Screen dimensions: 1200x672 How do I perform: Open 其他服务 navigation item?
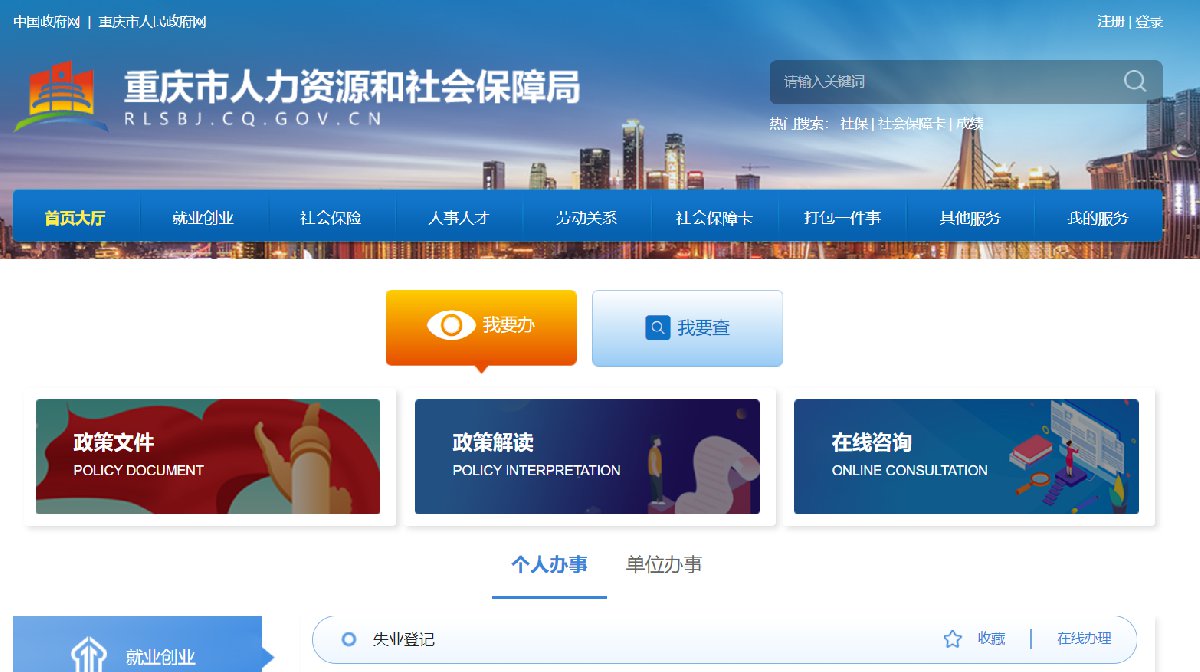pos(970,218)
